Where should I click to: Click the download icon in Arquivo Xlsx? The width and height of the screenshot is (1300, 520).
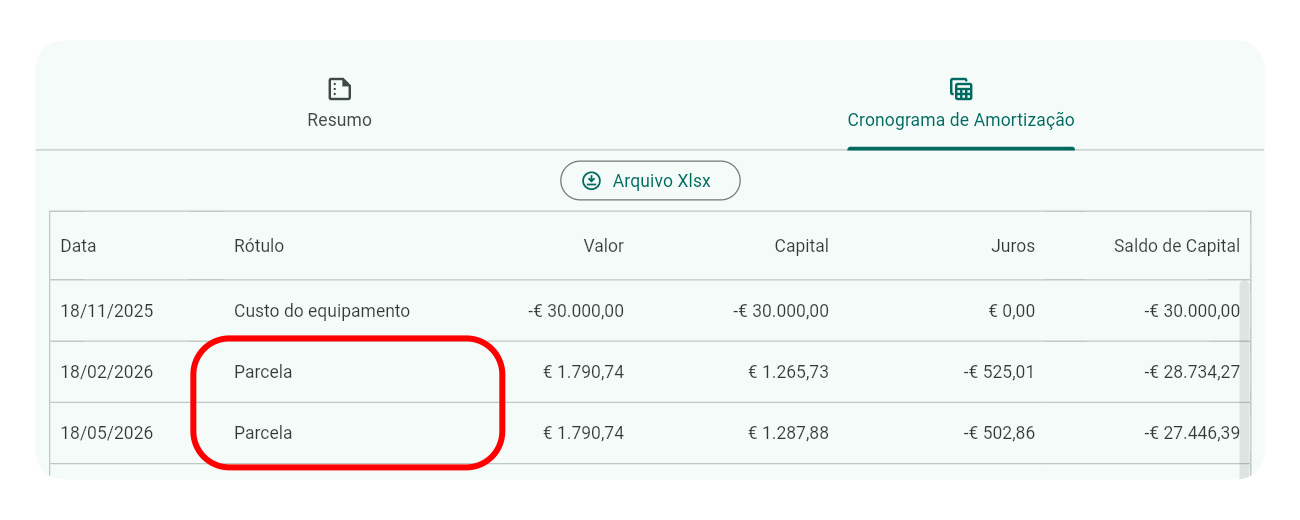pyautogui.click(x=592, y=181)
